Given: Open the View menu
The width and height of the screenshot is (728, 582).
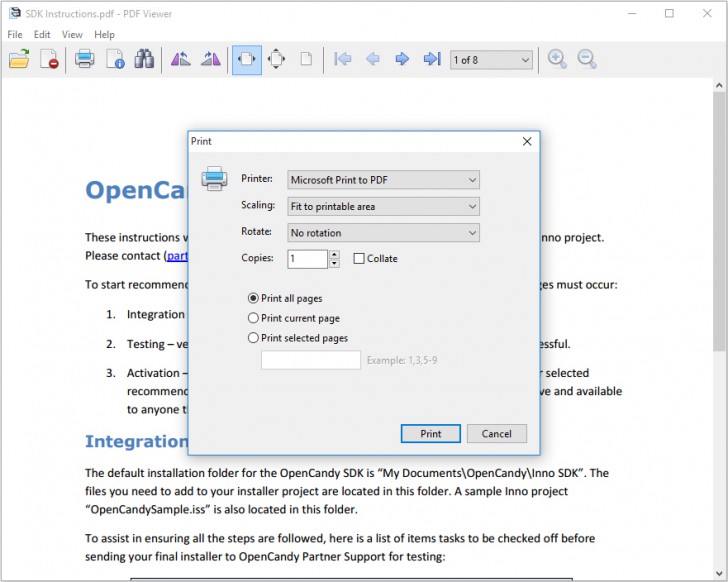Looking at the screenshot, I should tap(72, 34).
